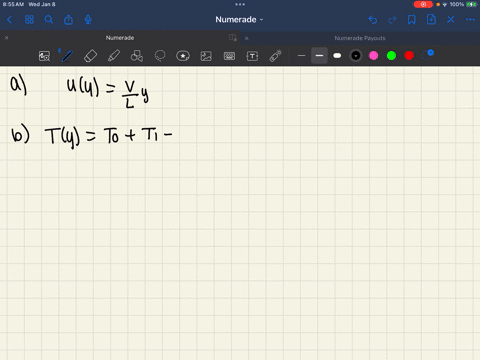Choose the thickest stroke width
Viewport: 480px width, 360px height.
[x=337, y=56]
